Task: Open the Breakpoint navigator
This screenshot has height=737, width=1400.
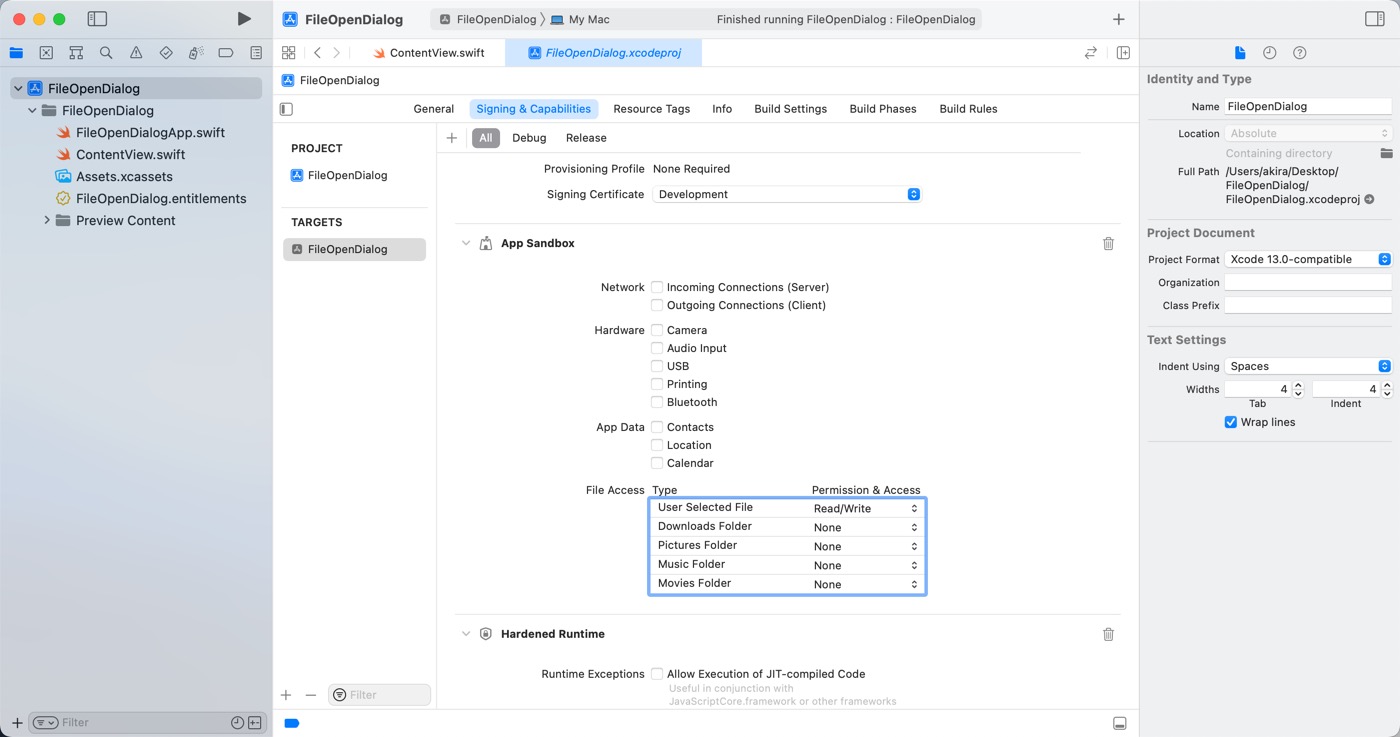Action: [226, 53]
